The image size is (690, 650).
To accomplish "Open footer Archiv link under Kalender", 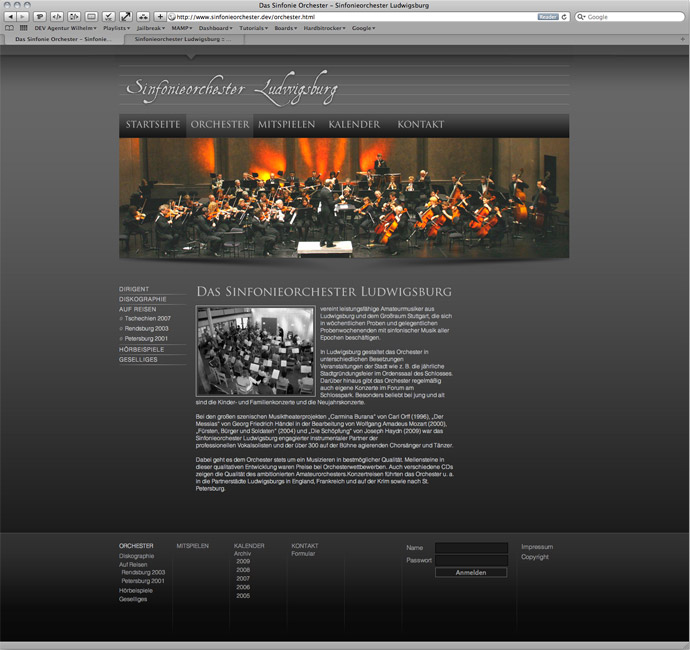I will (242, 554).
